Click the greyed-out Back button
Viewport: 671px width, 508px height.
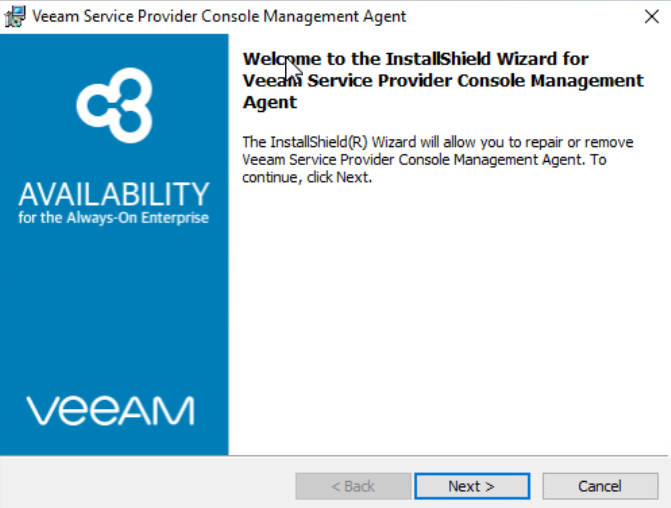point(353,486)
